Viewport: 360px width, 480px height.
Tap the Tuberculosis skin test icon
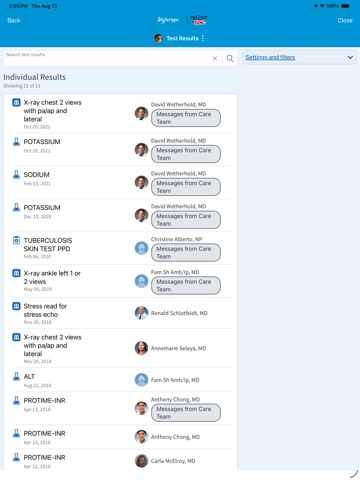pos(16,240)
